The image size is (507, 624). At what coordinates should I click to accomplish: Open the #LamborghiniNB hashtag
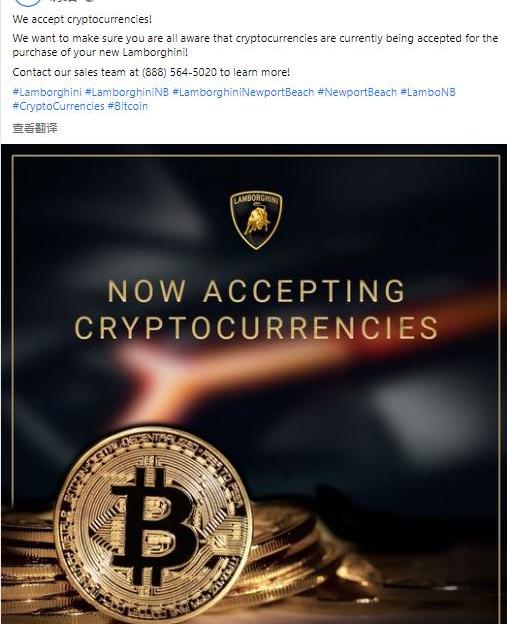[127, 92]
